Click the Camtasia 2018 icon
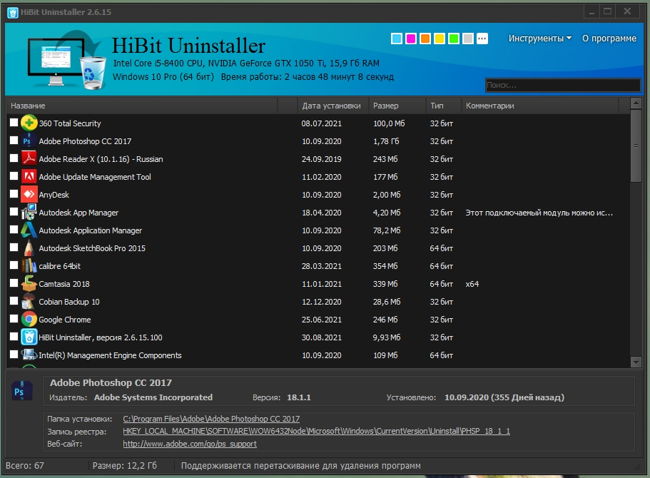Image resolution: width=650 pixels, height=478 pixels. (29, 284)
